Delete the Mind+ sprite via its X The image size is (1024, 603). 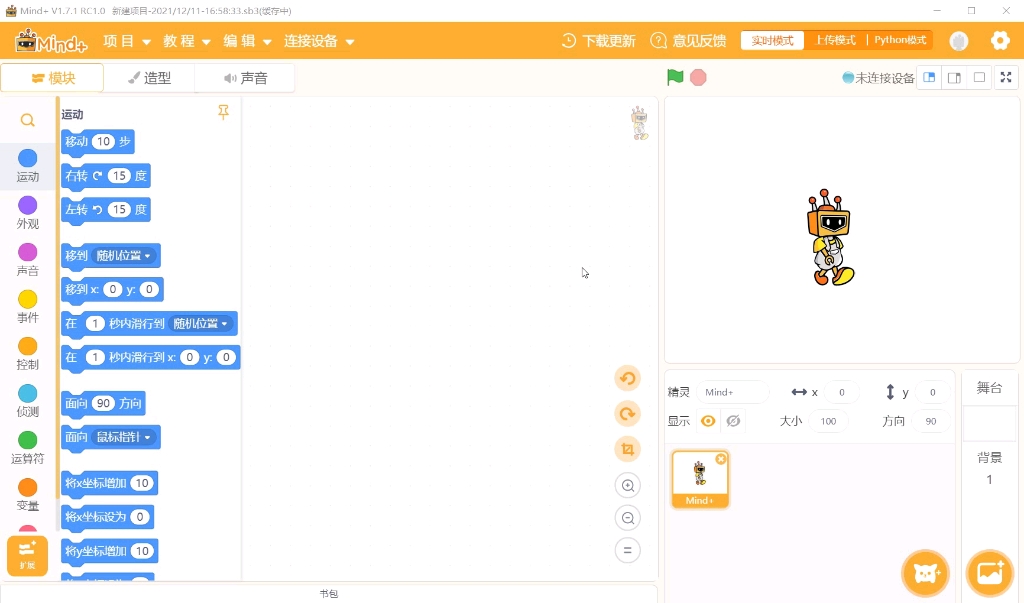(x=721, y=459)
